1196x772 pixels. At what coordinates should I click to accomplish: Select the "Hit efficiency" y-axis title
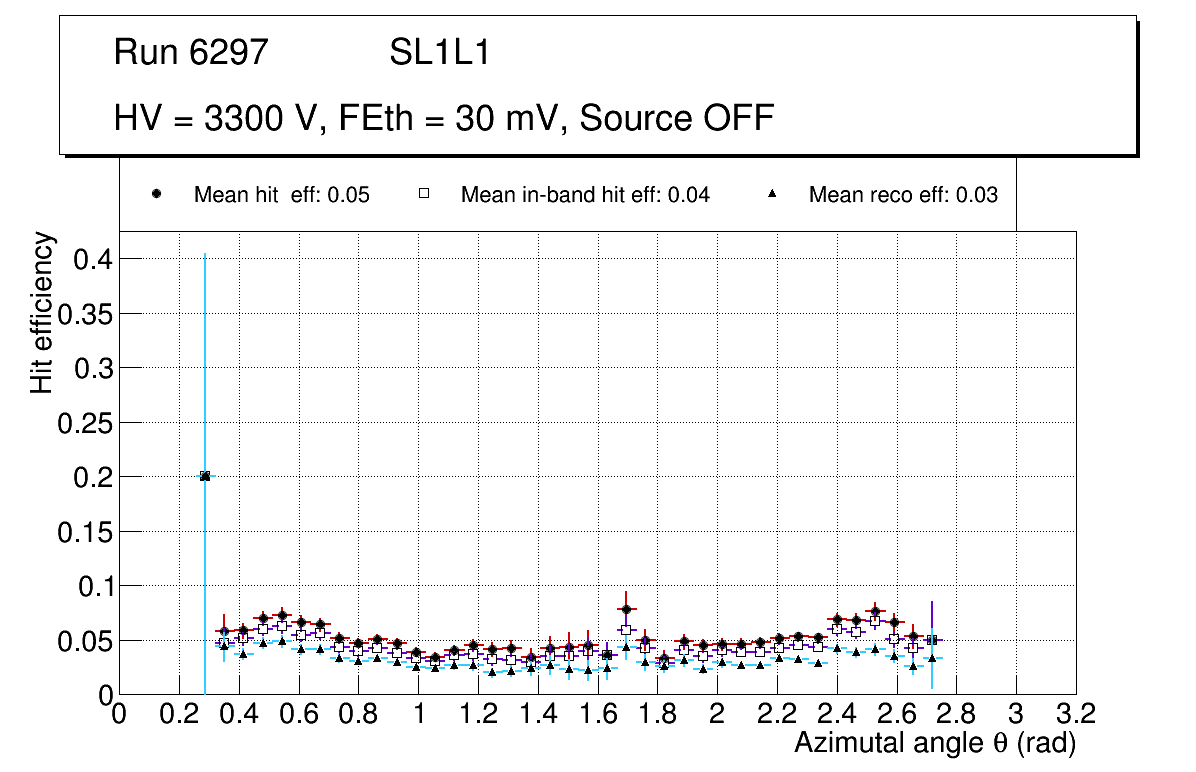click(x=42, y=313)
